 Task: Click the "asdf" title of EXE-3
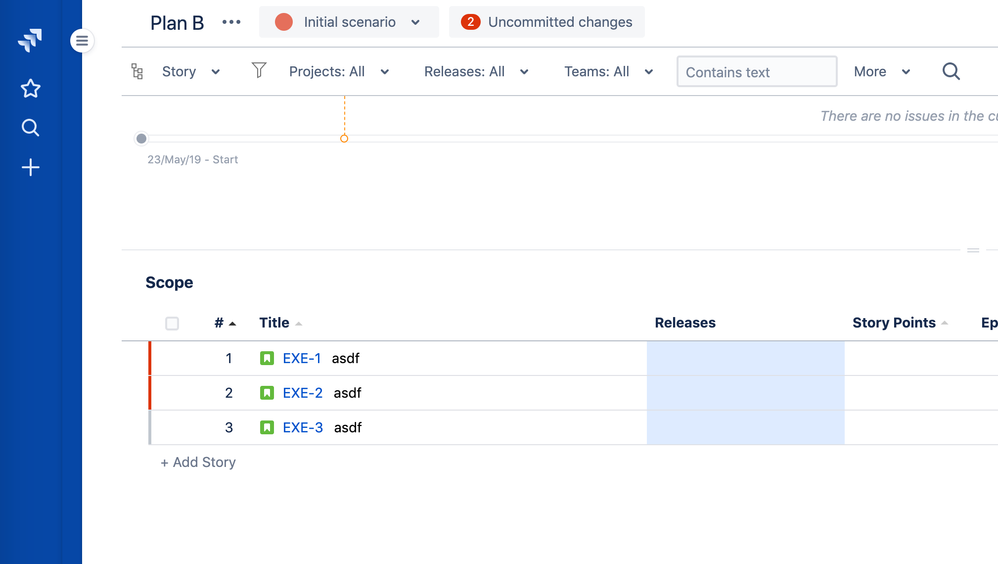pos(348,427)
